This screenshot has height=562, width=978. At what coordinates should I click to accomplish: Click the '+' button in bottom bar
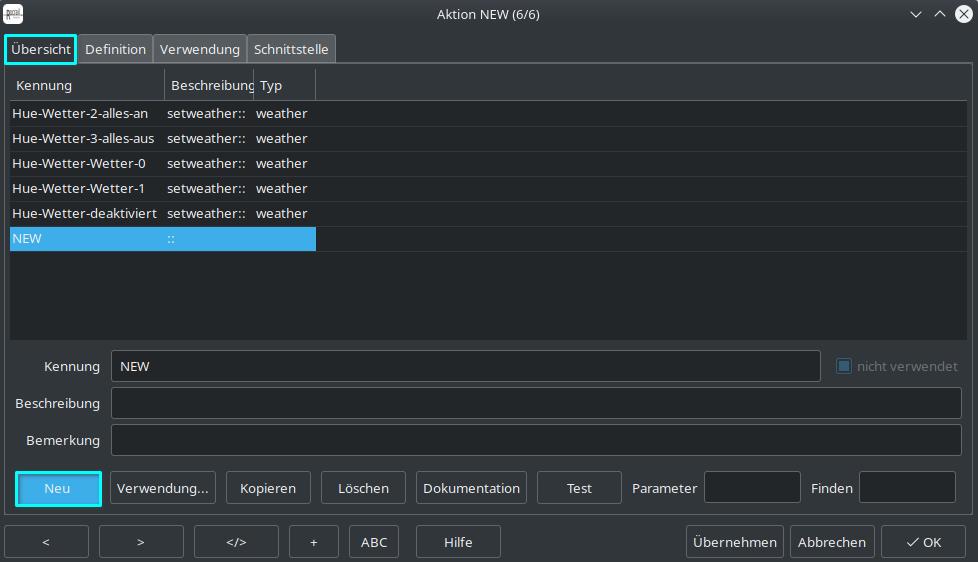[314, 542]
